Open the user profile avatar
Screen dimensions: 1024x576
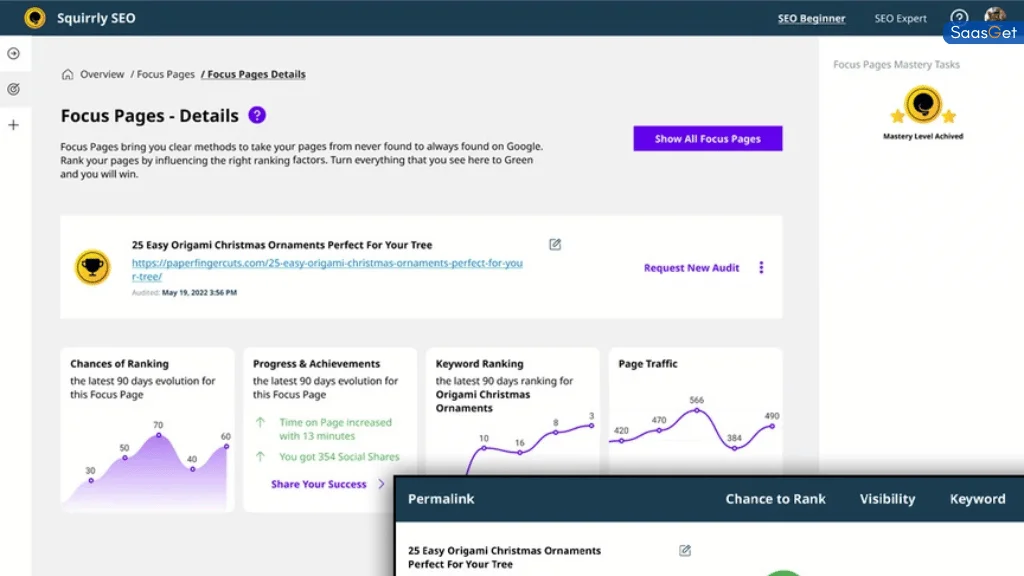(995, 16)
